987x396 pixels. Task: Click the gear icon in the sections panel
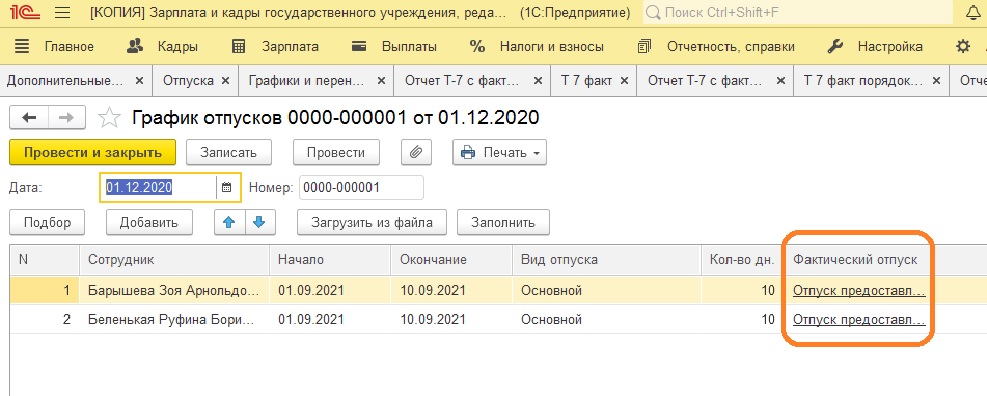(963, 47)
